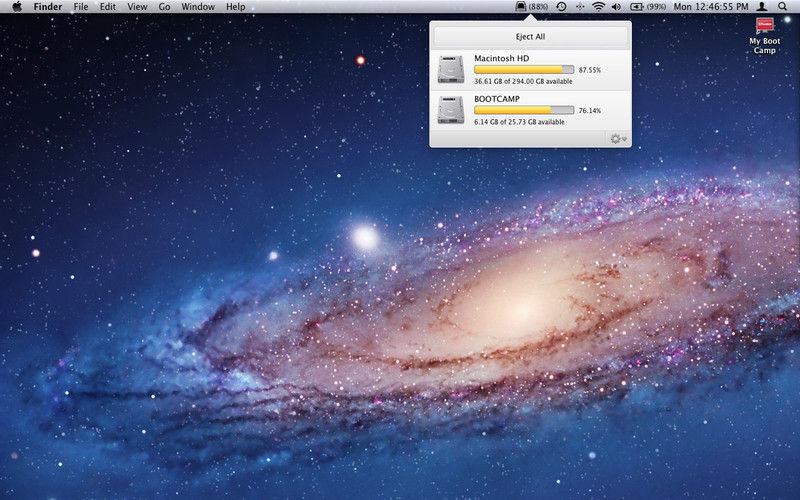
Task: Open the Help menu
Action: [236, 7]
